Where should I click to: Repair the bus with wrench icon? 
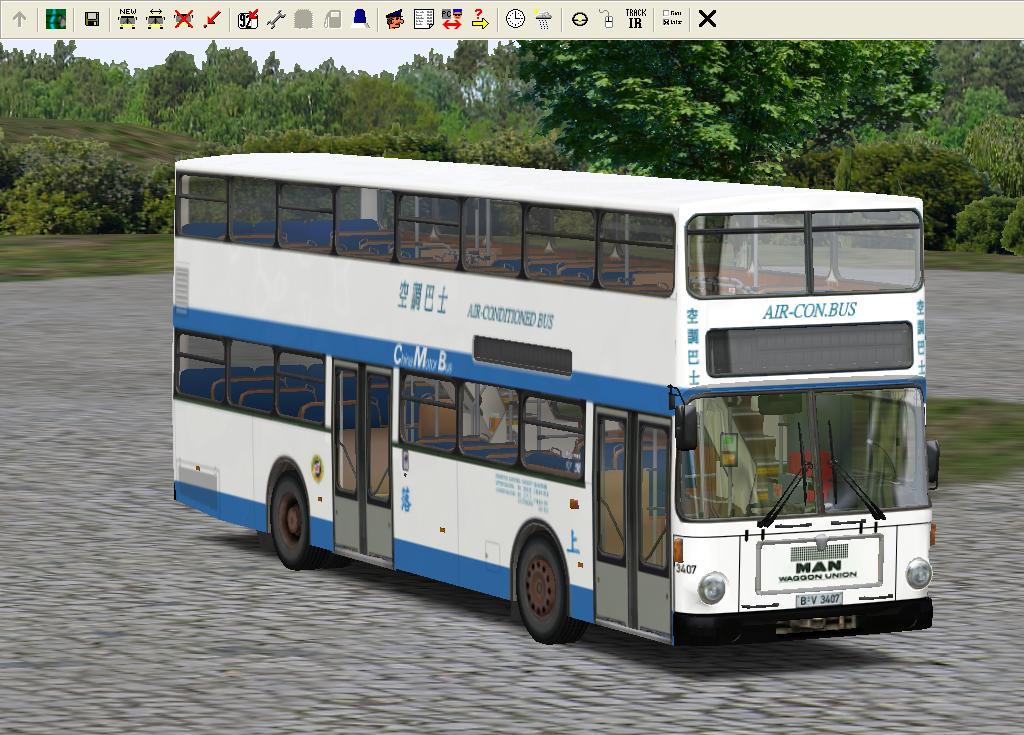tap(276, 19)
